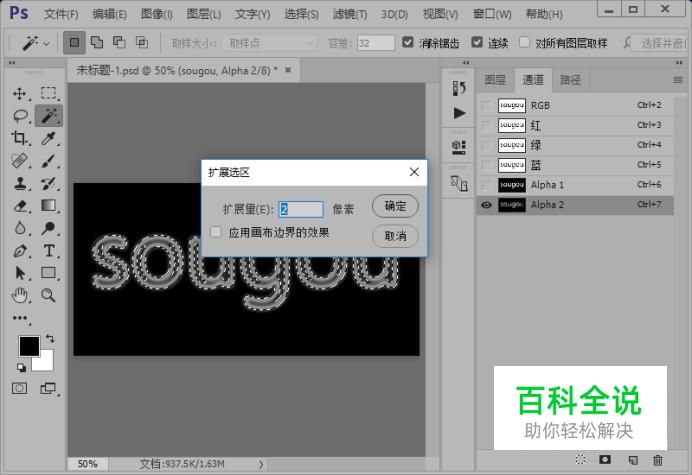Viewport: 692px width, 475px height.
Task: Select the Eraser tool
Action: click(x=19, y=206)
